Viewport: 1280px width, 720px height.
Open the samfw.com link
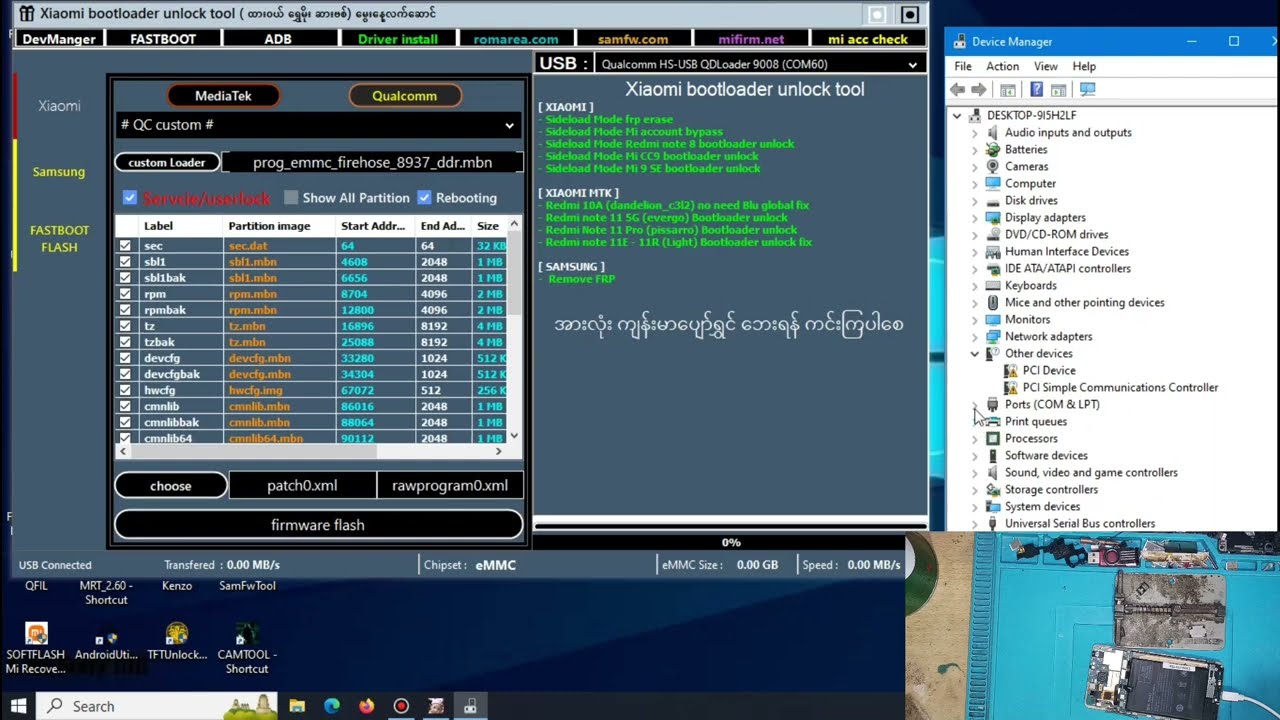point(633,39)
